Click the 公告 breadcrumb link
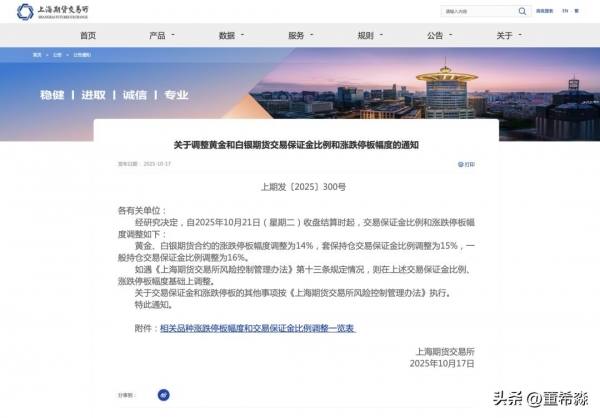Screen dimensions: 600x418 pos(57,56)
